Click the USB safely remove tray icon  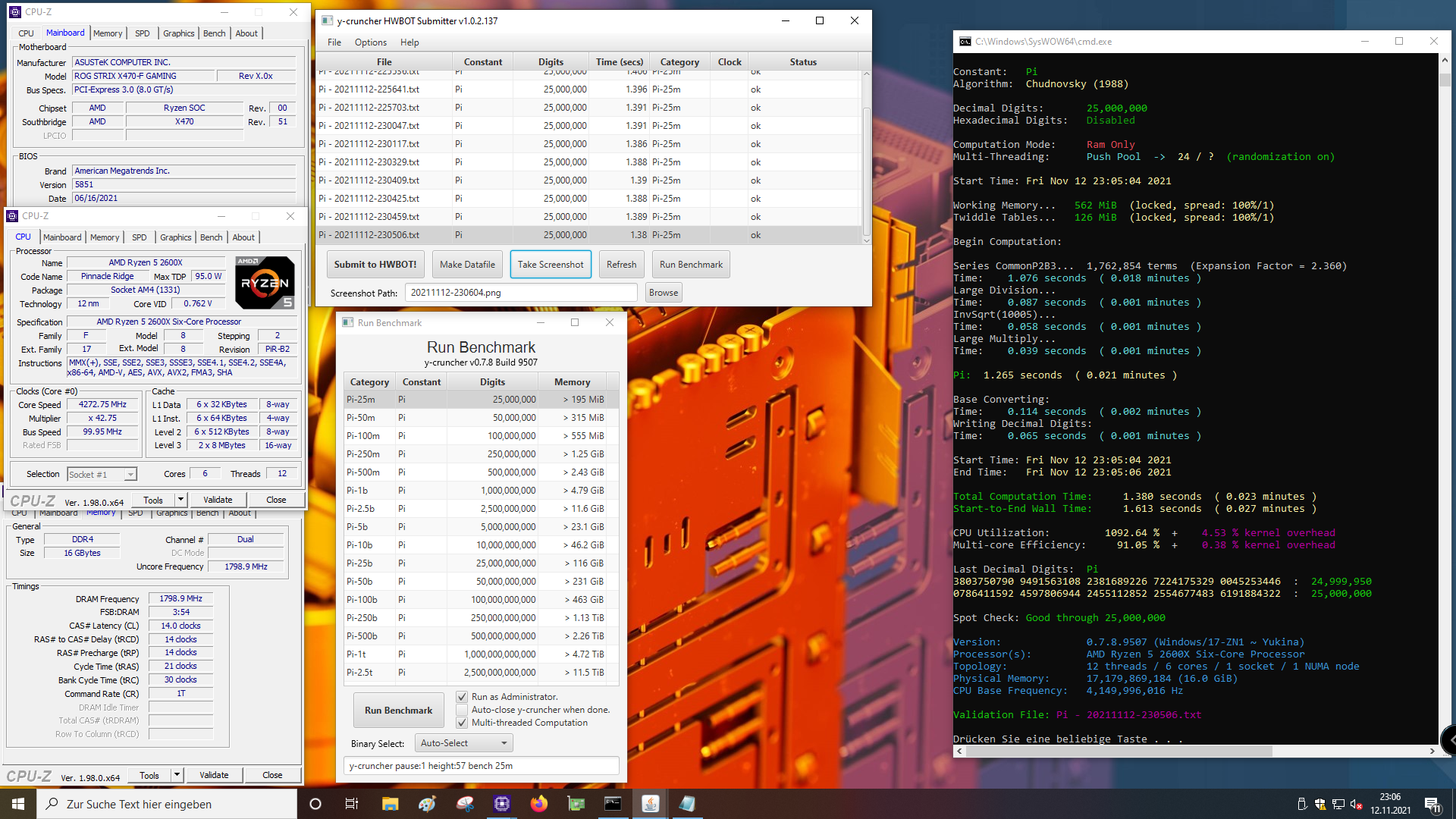point(1302,805)
